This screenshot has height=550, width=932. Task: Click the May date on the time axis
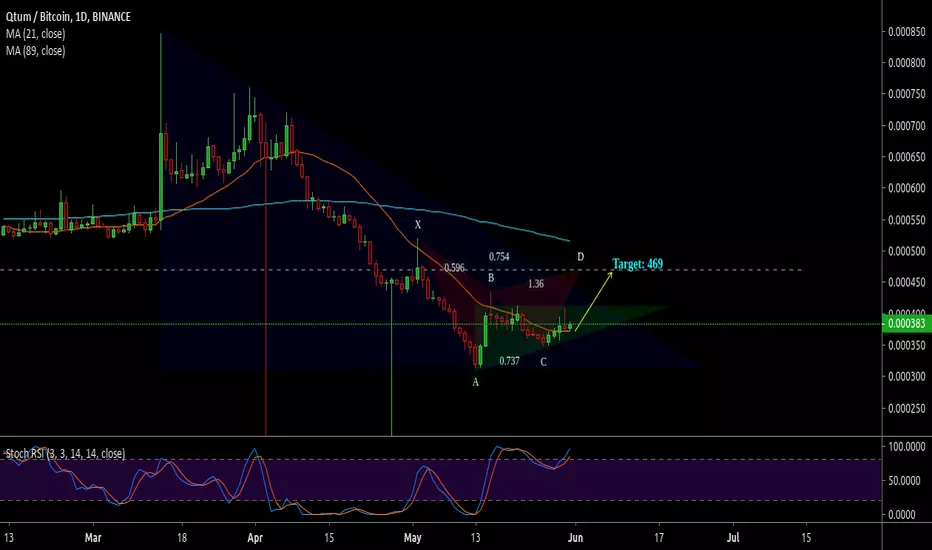point(413,538)
